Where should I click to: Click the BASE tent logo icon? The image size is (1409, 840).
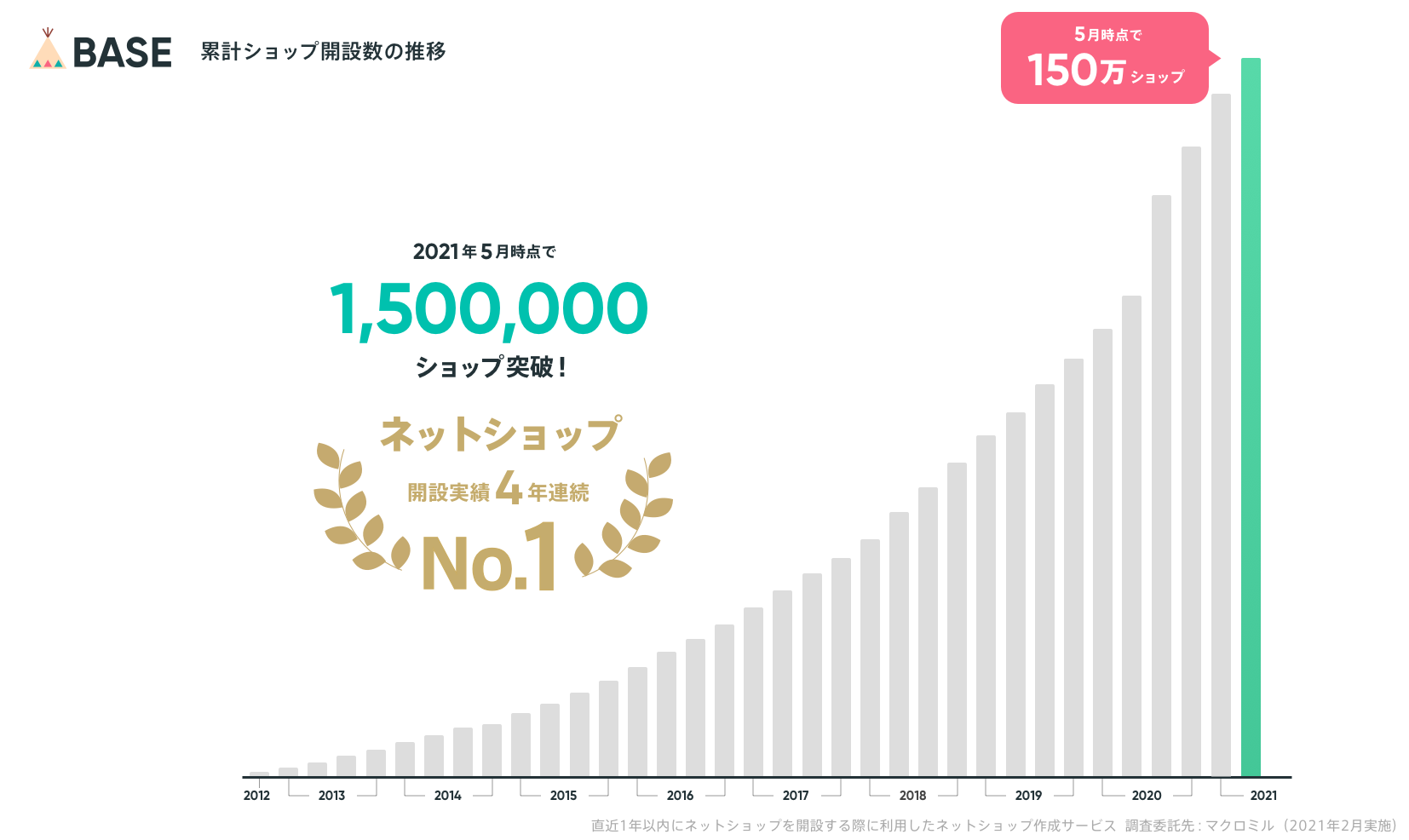coord(48,49)
